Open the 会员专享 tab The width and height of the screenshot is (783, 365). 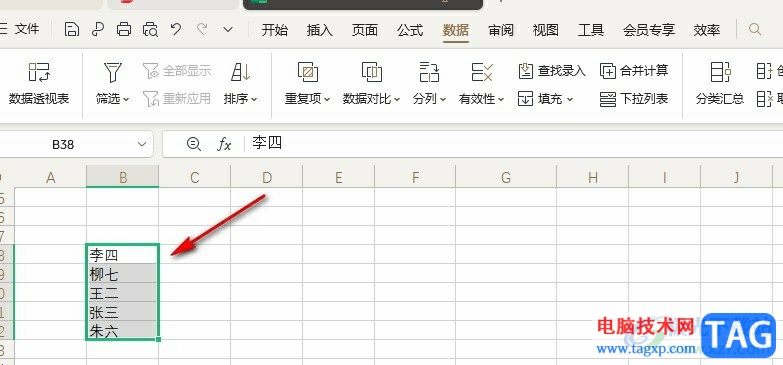[649, 30]
